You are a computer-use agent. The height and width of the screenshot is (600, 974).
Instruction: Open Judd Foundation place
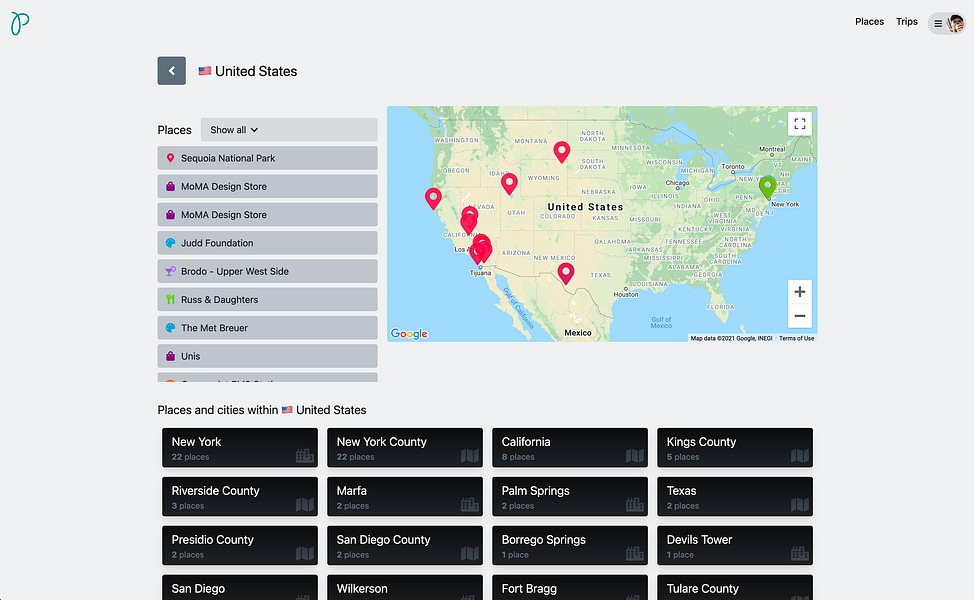click(x=267, y=243)
